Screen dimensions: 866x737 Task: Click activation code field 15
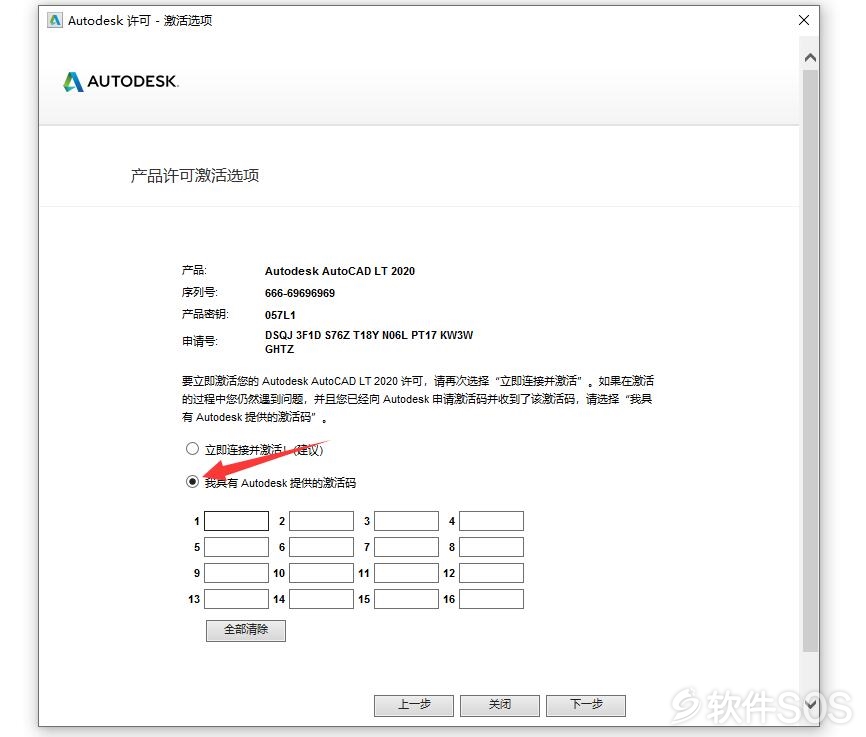pyautogui.click(x=406, y=599)
